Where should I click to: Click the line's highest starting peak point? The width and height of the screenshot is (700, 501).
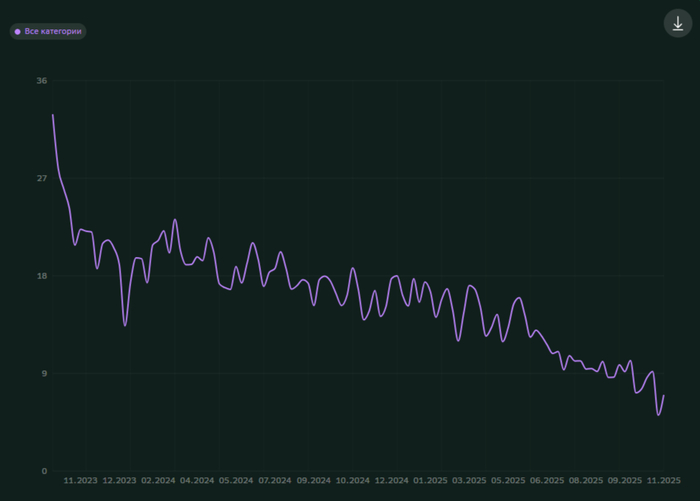[53, 114]
